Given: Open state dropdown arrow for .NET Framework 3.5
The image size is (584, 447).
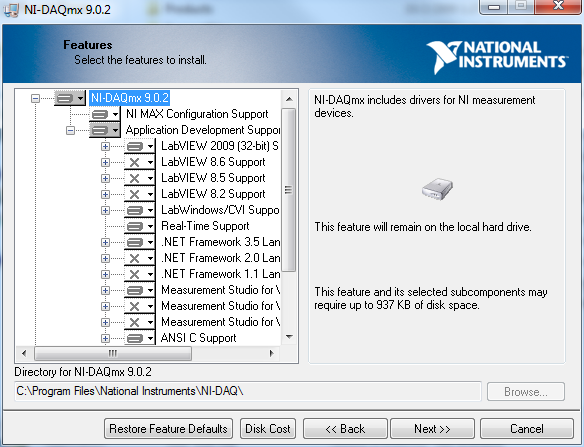Looking at the screenshot, I should (150, 242).
